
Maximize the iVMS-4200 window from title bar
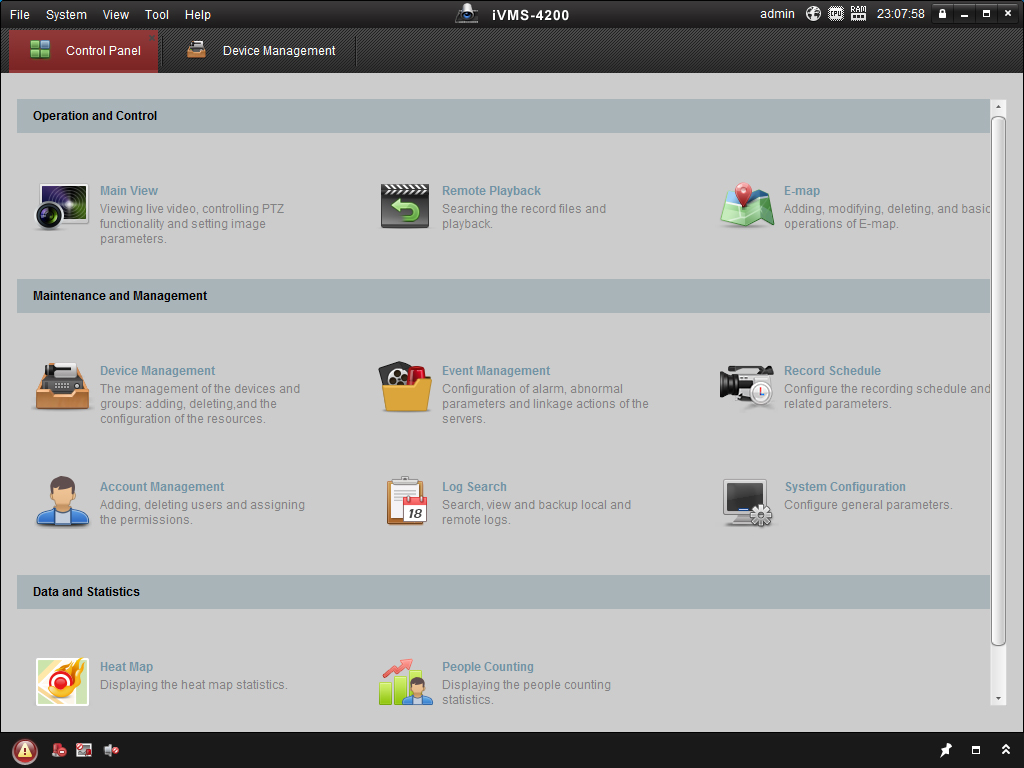pos(986,14)
